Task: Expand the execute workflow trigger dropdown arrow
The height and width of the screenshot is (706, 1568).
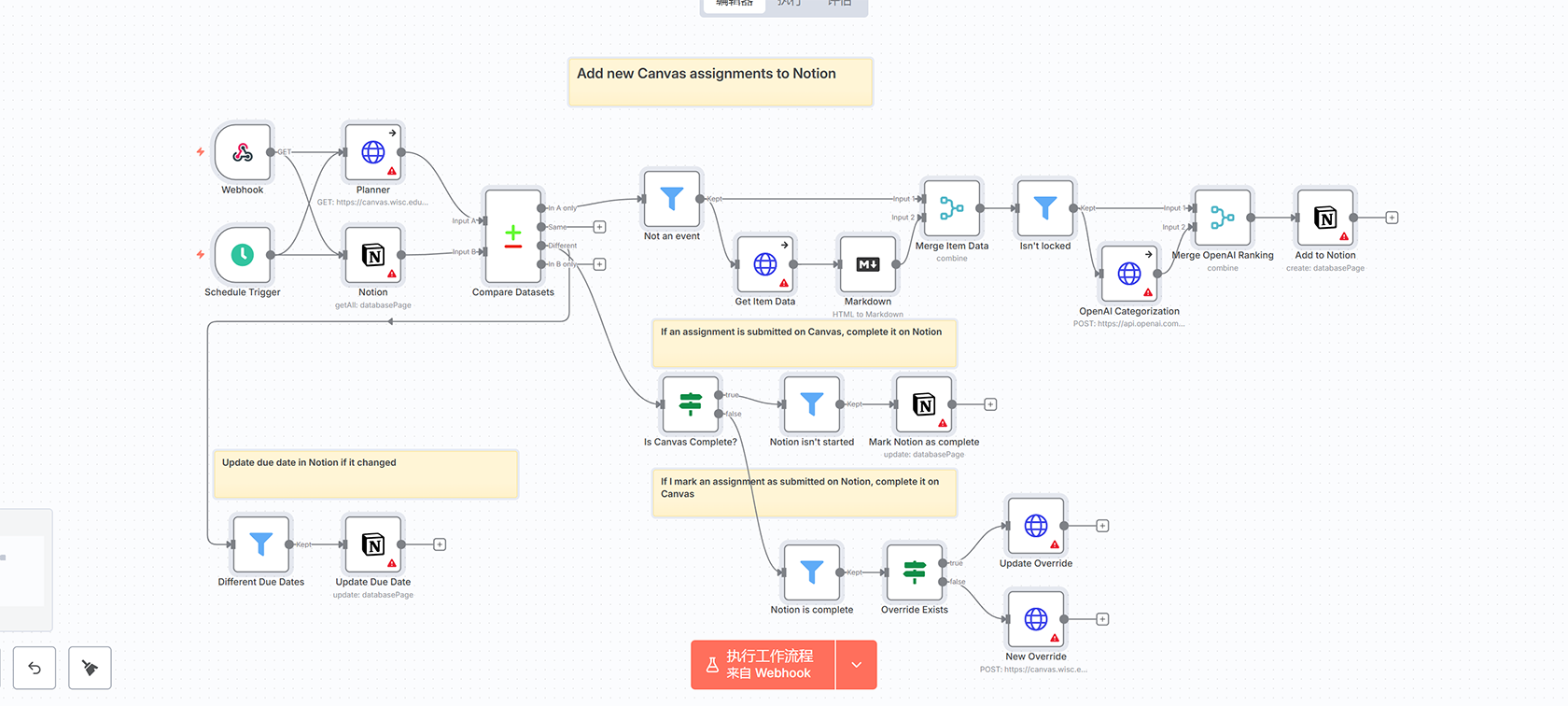Action: pos(856,665)
